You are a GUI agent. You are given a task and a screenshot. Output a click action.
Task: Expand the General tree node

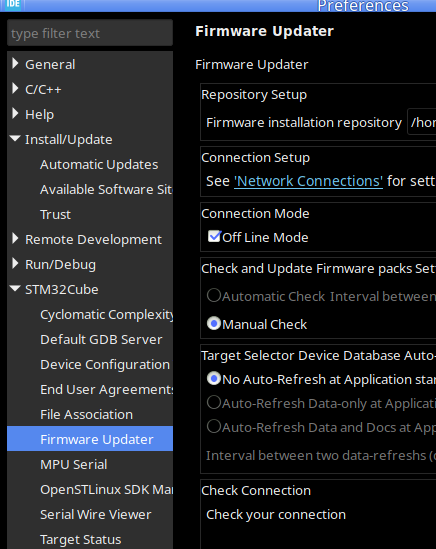15,63
